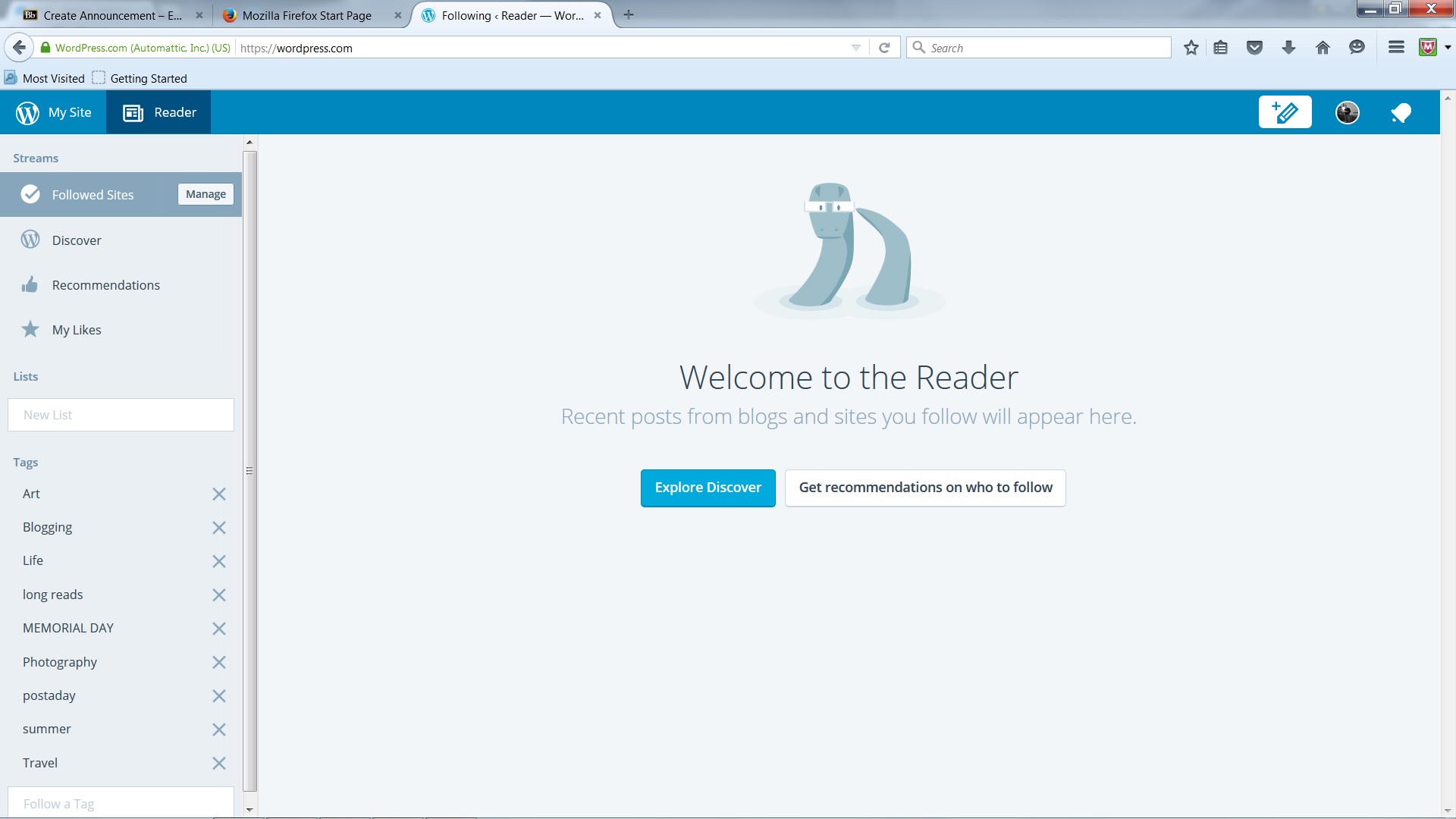Remove the Blogging tag

coord(219,528)
